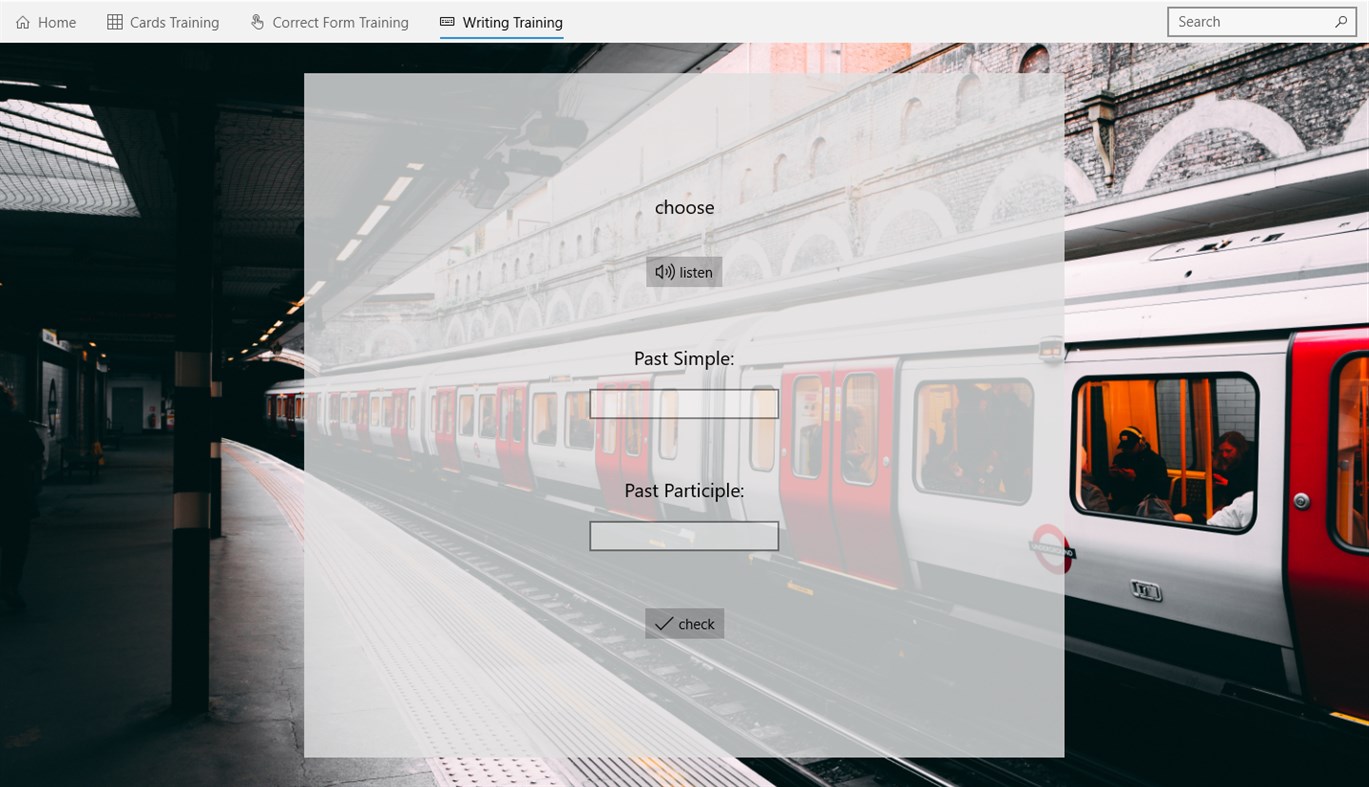Click the "Past Participle:" label
1369x787 pixels.
(x=684, y=490)
